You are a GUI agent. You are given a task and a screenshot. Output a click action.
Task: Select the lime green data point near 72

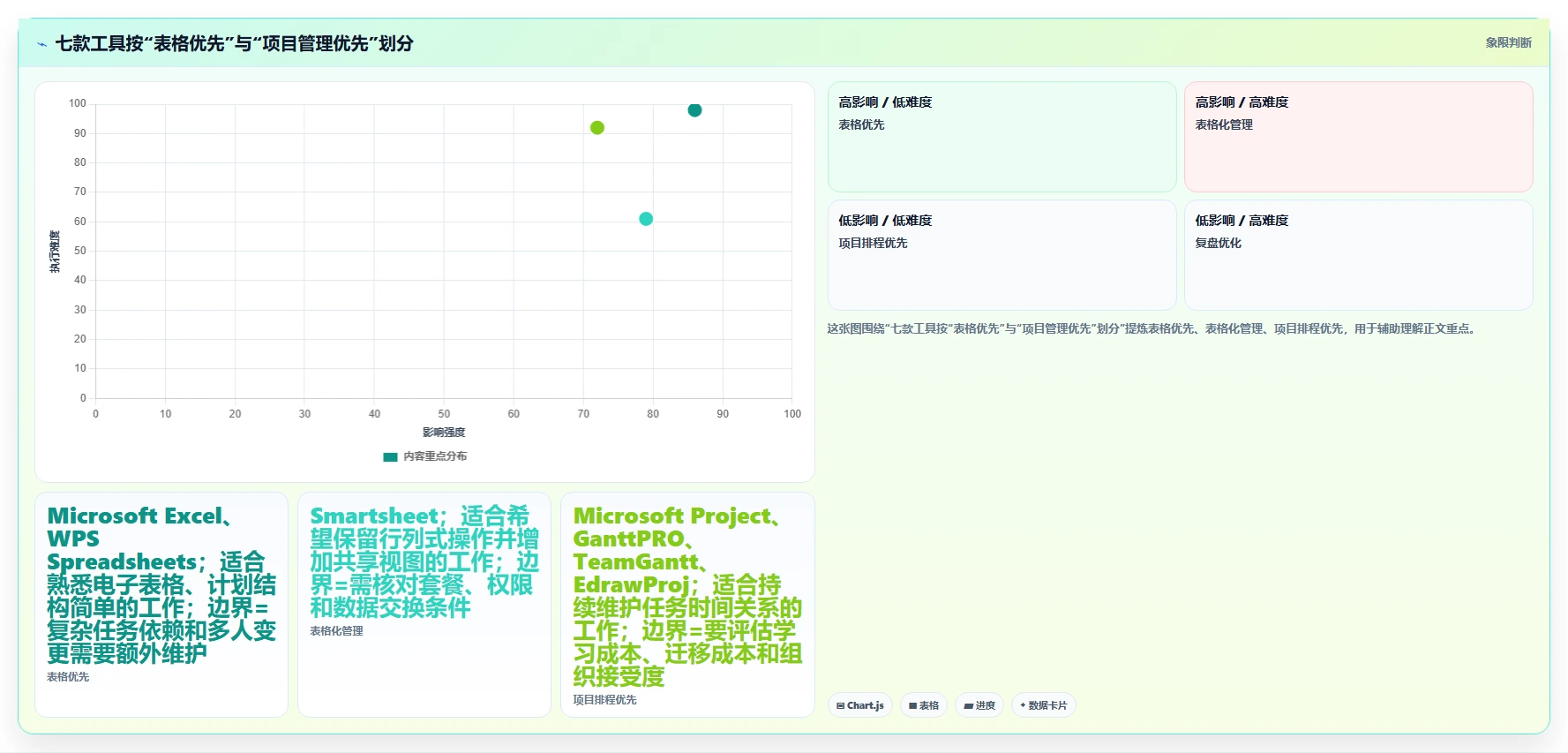[x=597, y=128]
